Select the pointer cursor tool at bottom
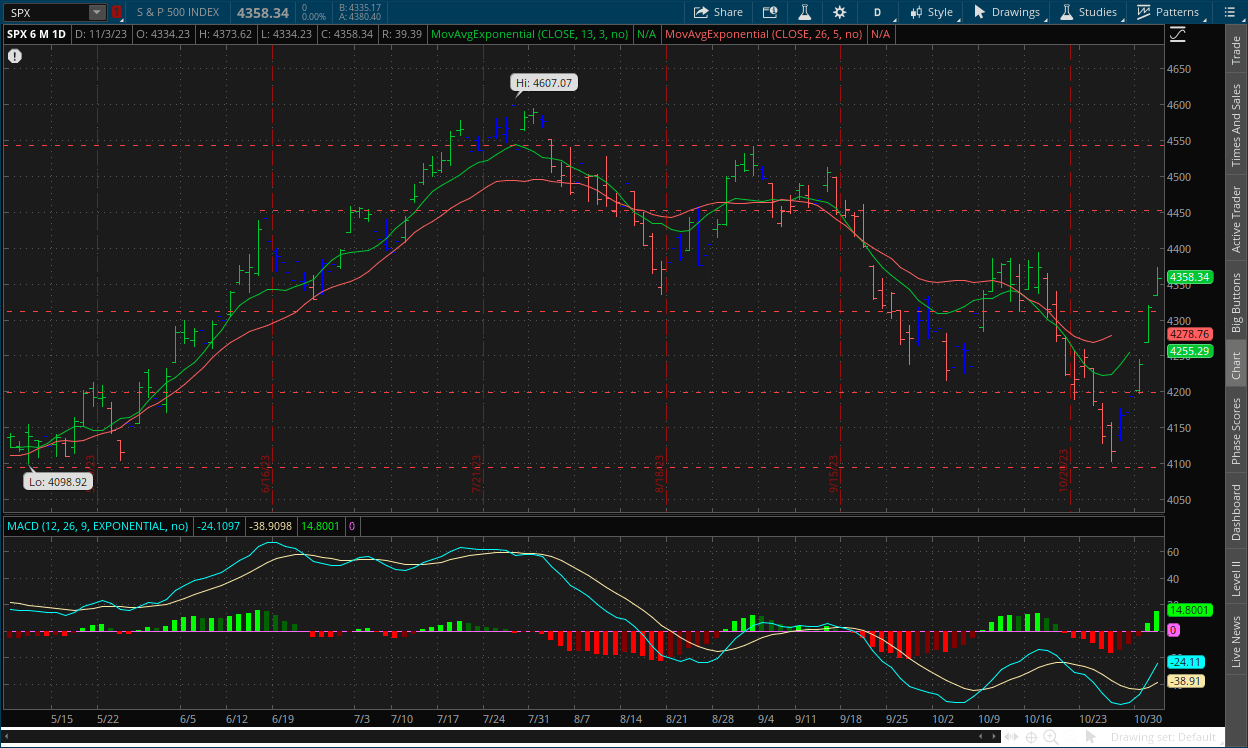 (1091, 737)
